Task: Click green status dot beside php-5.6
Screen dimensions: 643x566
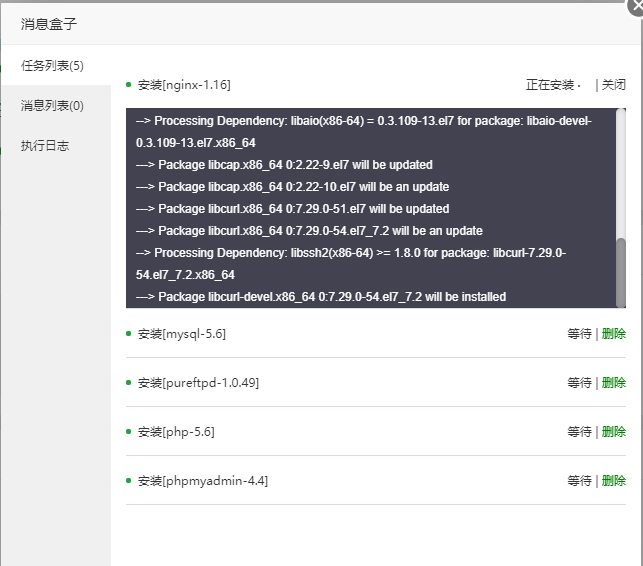Action: point(129,431)
